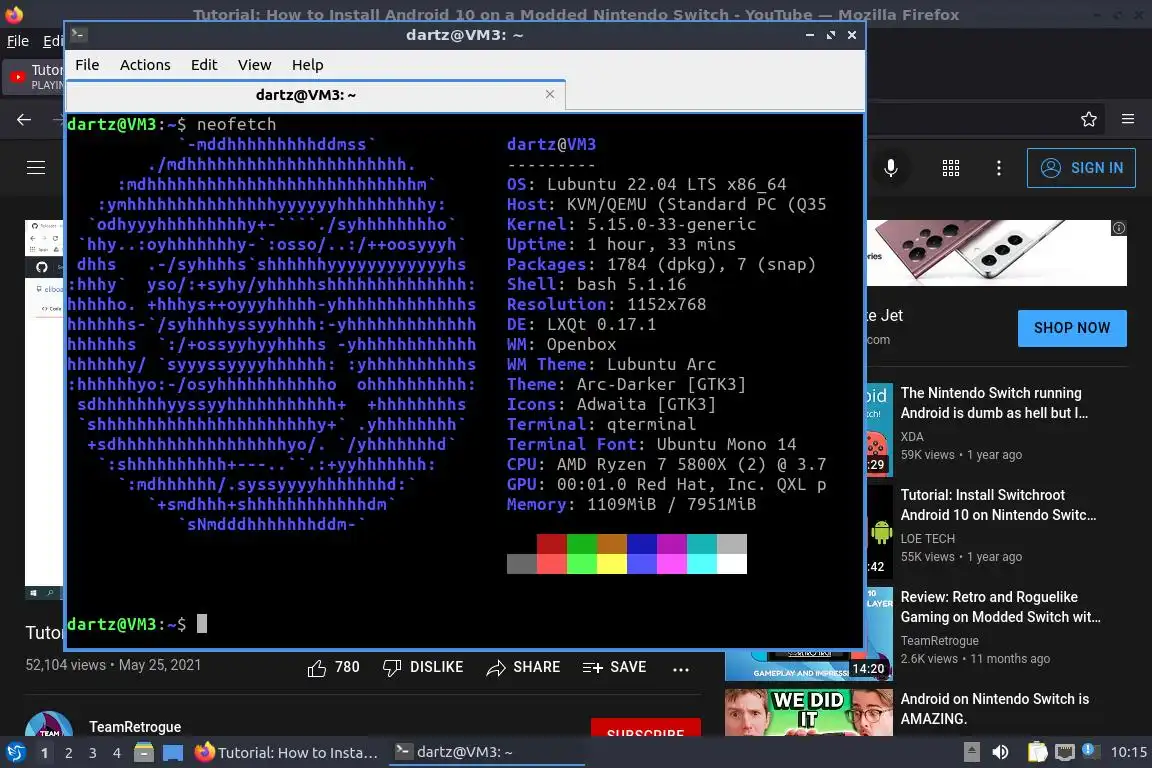Screen dimensions: 1152x768
Task: Switch to desktop 1 in the pager
Action: coord(44,753)
